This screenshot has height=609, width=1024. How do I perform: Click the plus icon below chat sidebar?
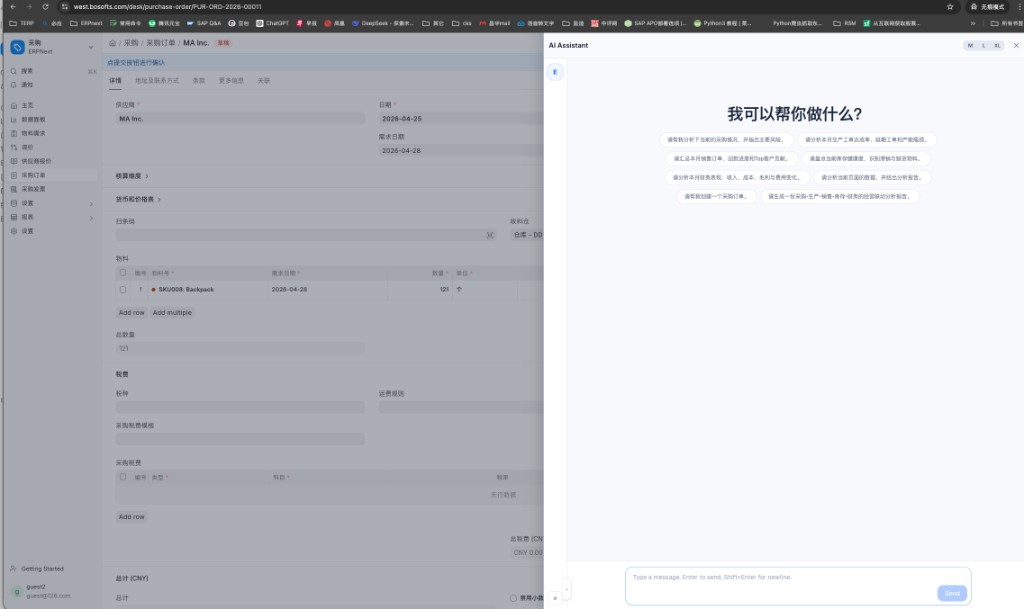tap(555, 598)
